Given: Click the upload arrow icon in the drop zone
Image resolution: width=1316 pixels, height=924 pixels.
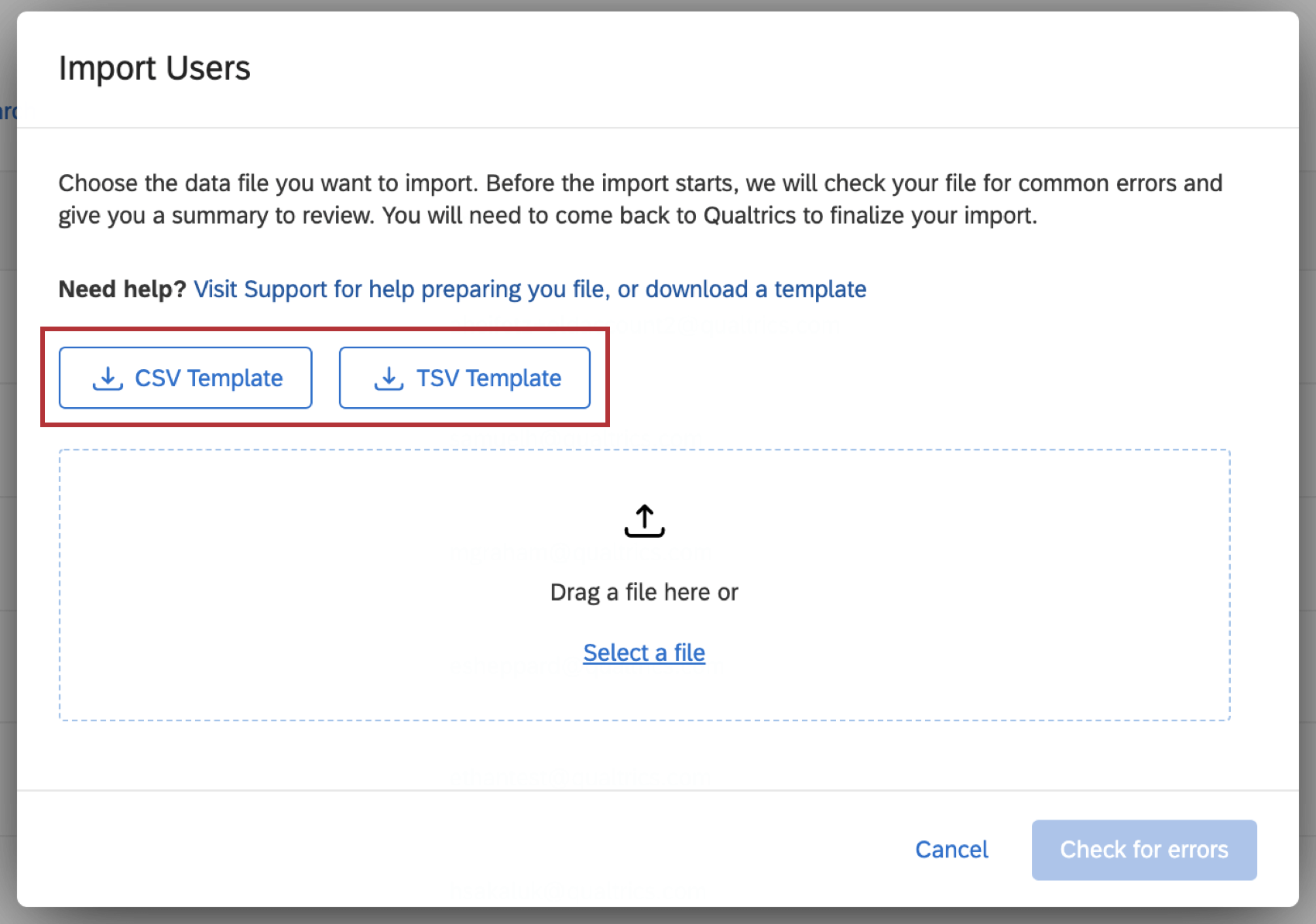Looking at the screenshot, I should pos(644,520).
